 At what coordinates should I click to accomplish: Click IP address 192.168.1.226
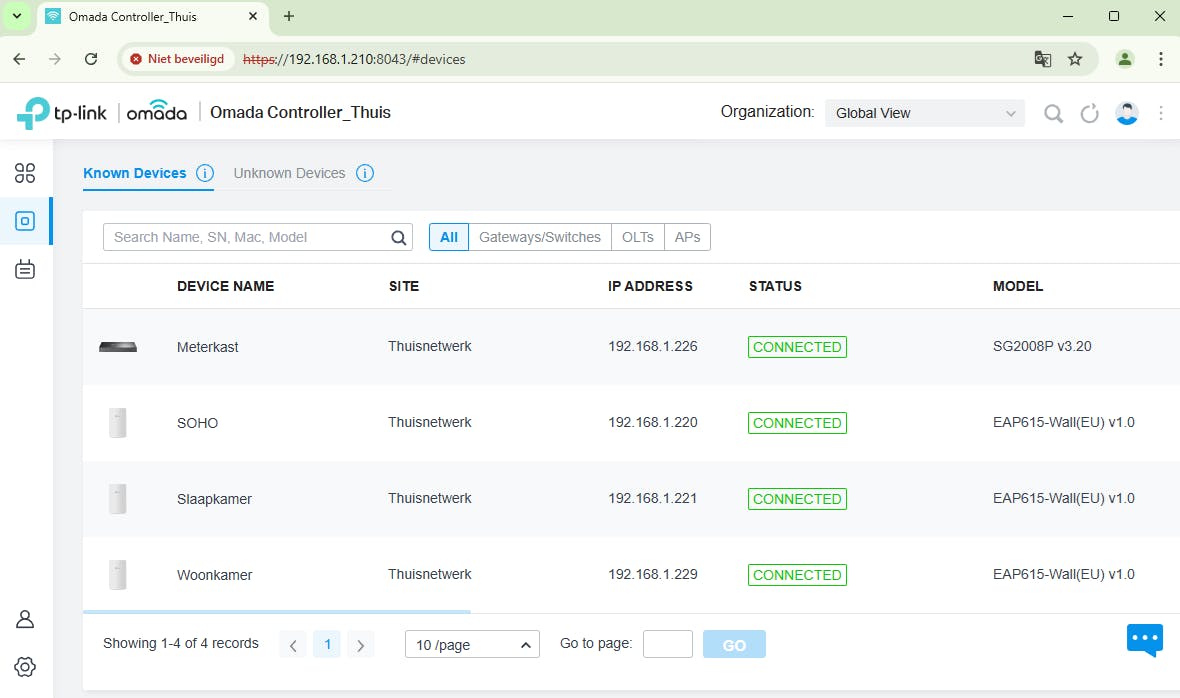coord(652,346)
